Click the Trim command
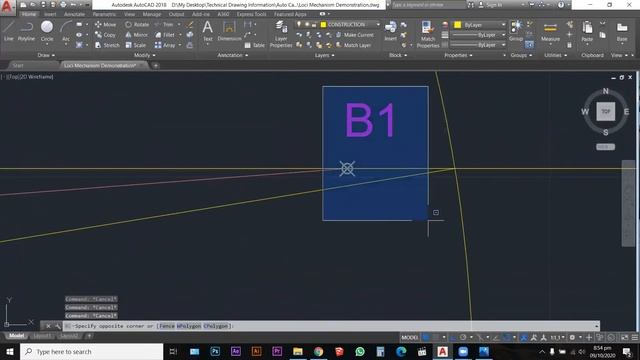Image resolution: width=640 pixels, height=360 pixels. click(x=164, y=24)
